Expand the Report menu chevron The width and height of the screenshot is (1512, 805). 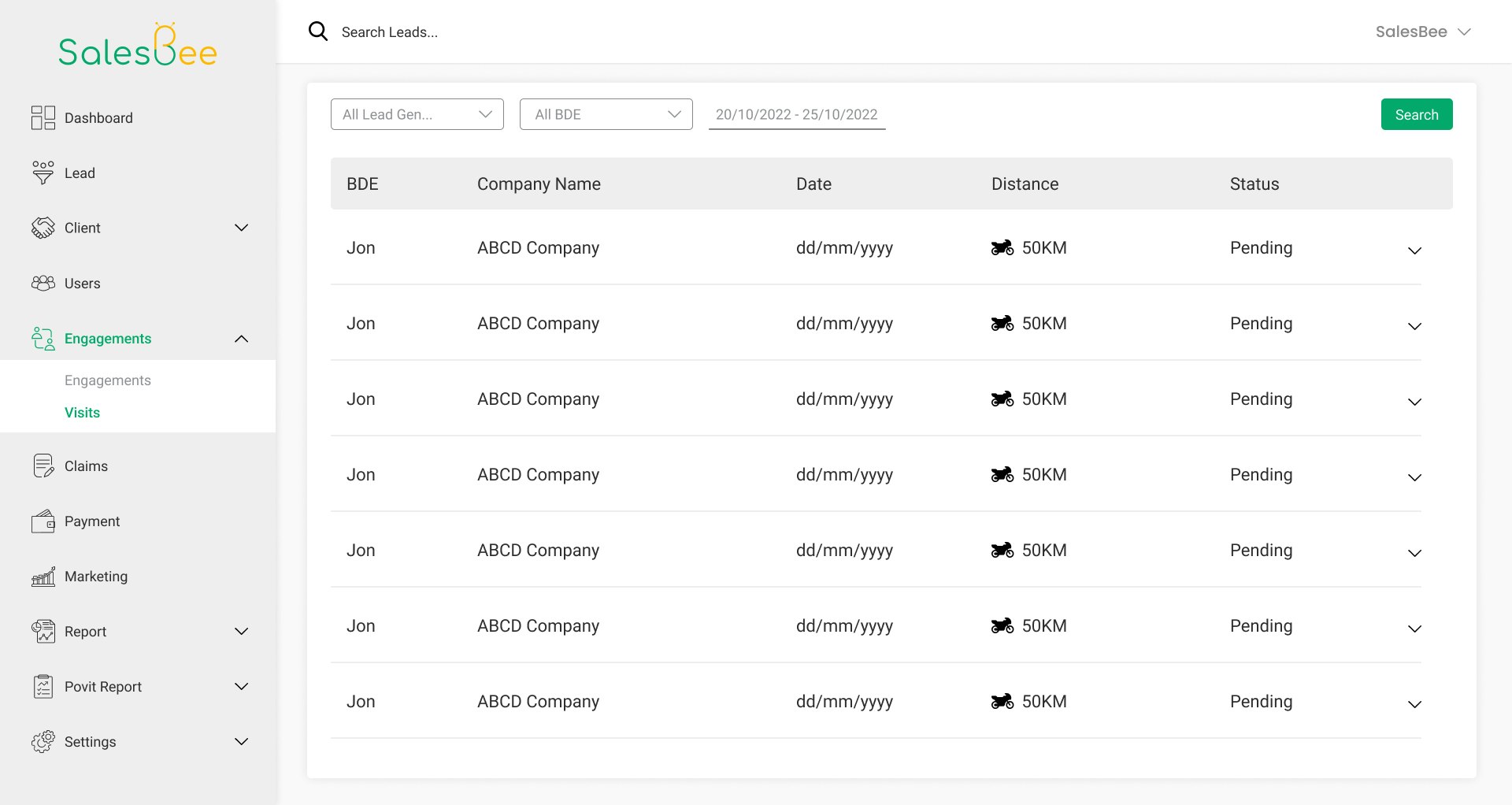pos(242,631)
